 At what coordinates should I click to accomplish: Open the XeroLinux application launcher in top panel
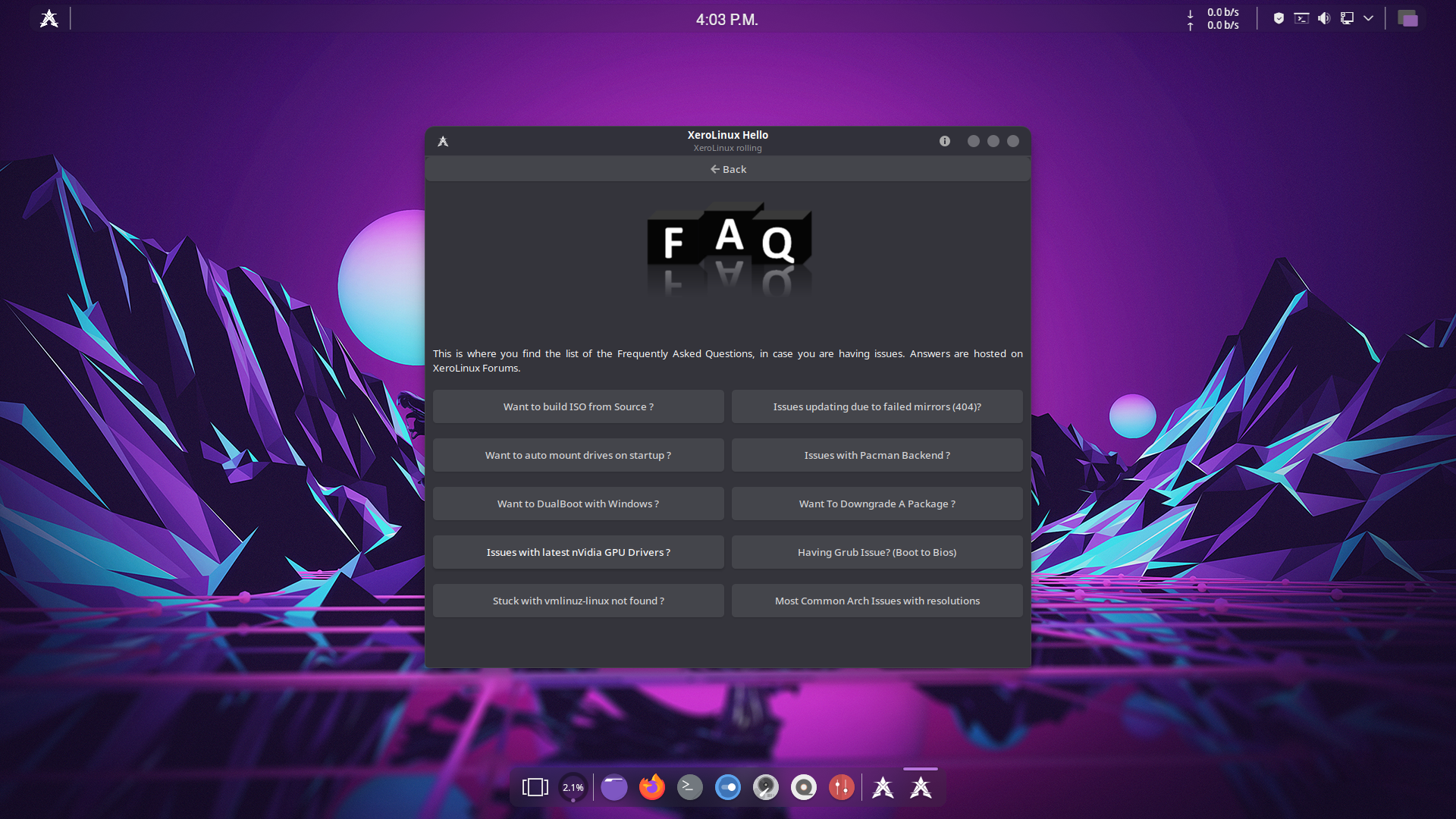(x=49, y=19)
